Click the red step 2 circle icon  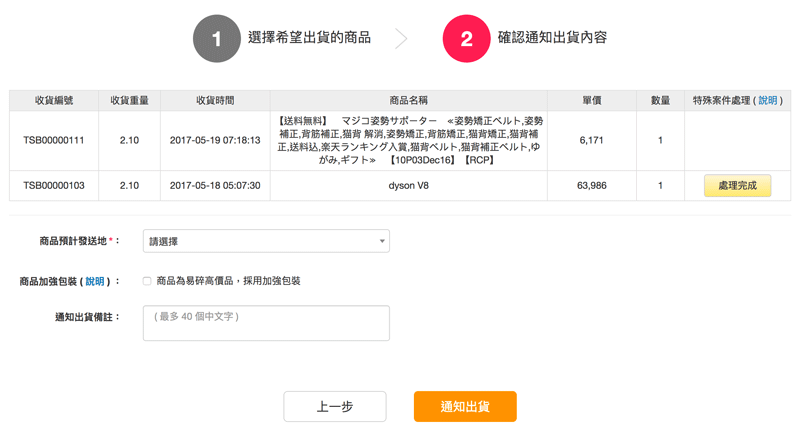click(x=466, y=38)
